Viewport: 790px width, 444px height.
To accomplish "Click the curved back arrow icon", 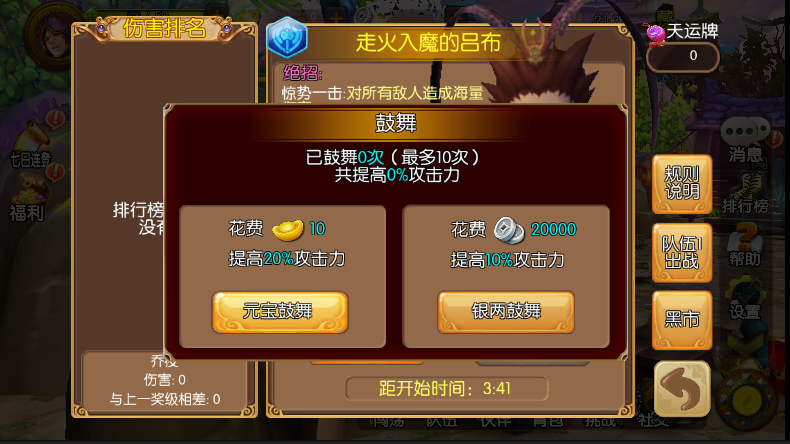I will (682, 389).
